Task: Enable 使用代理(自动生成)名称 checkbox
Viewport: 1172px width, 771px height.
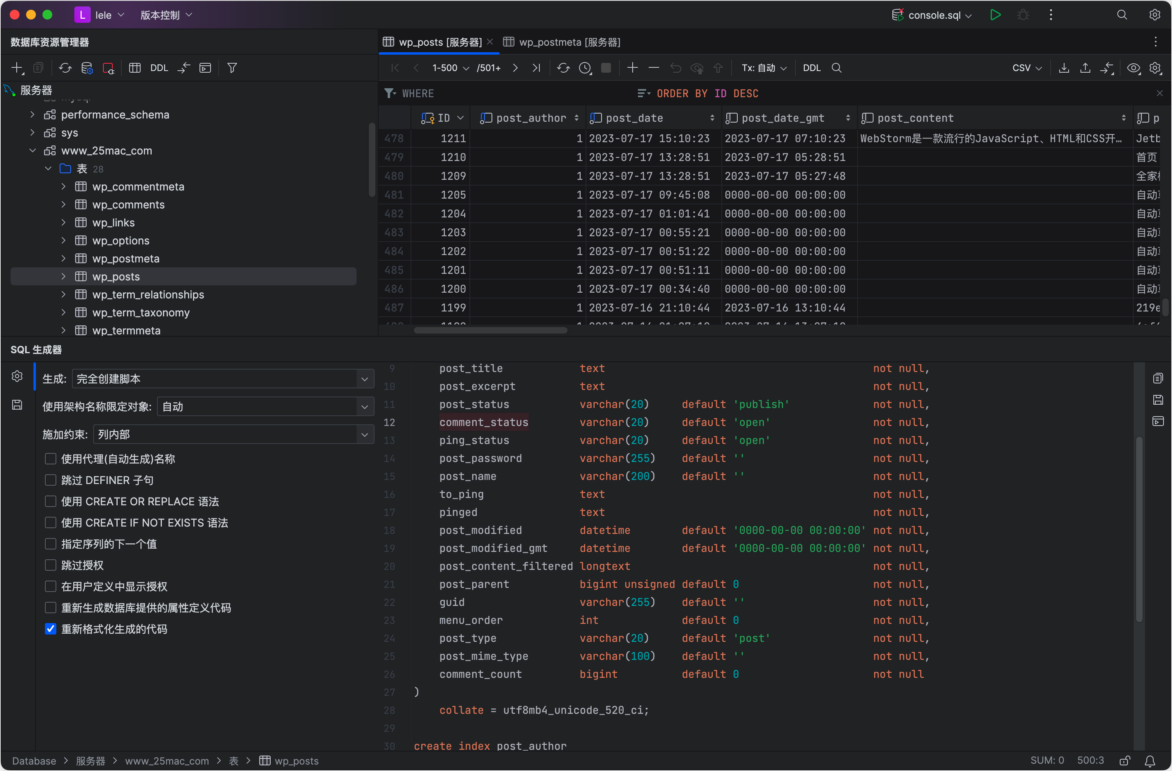Action: point(50,459)
